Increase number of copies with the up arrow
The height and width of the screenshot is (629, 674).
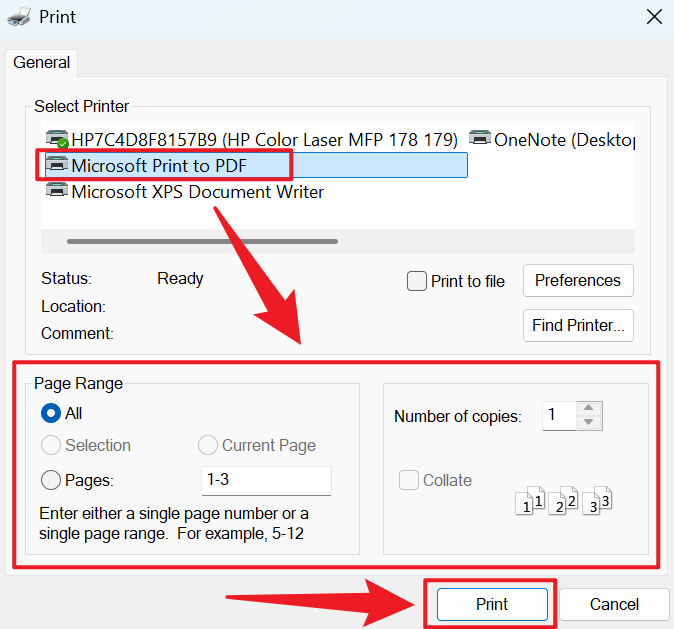point(589,408)
